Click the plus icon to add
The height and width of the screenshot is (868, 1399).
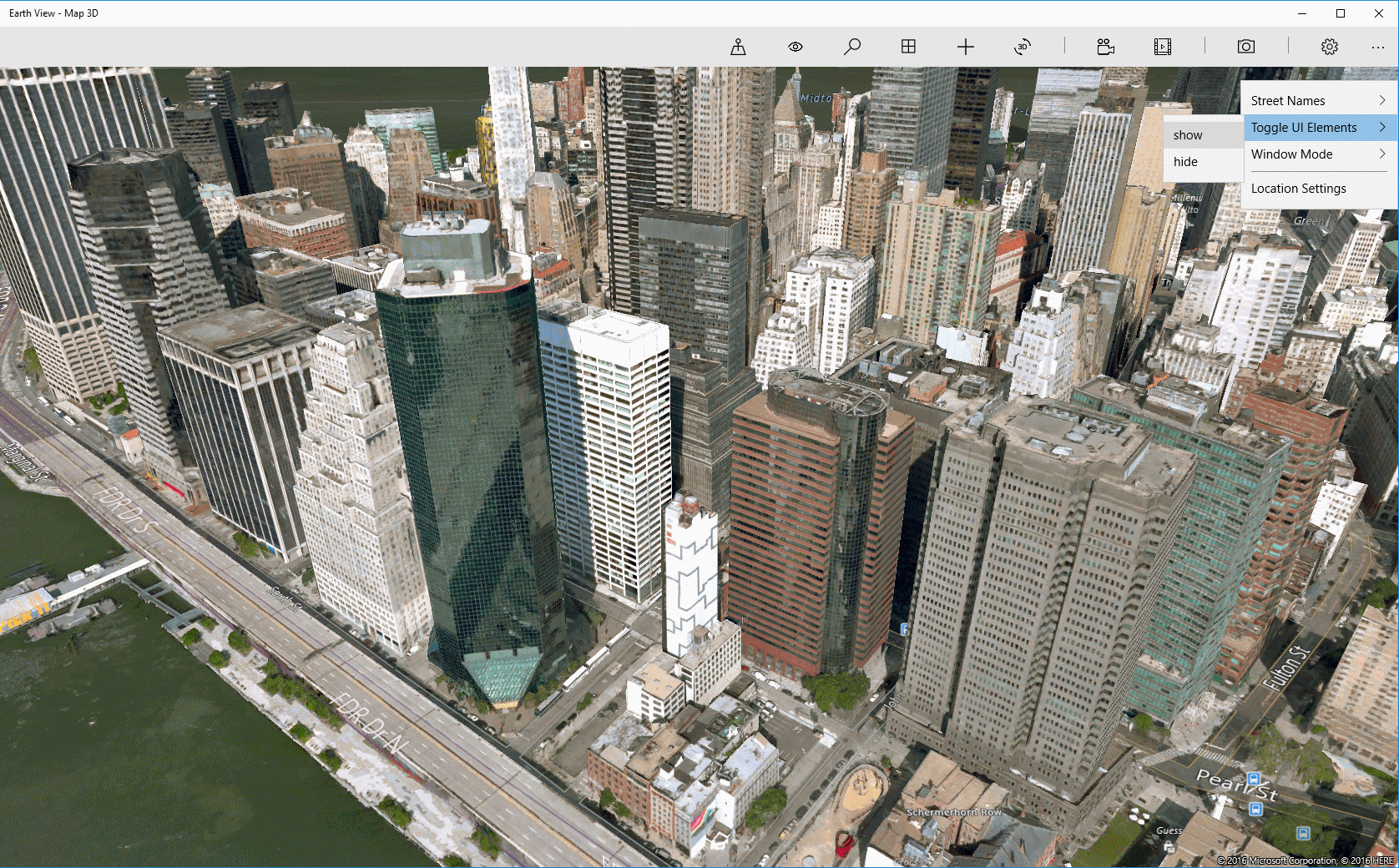(966, 47)
